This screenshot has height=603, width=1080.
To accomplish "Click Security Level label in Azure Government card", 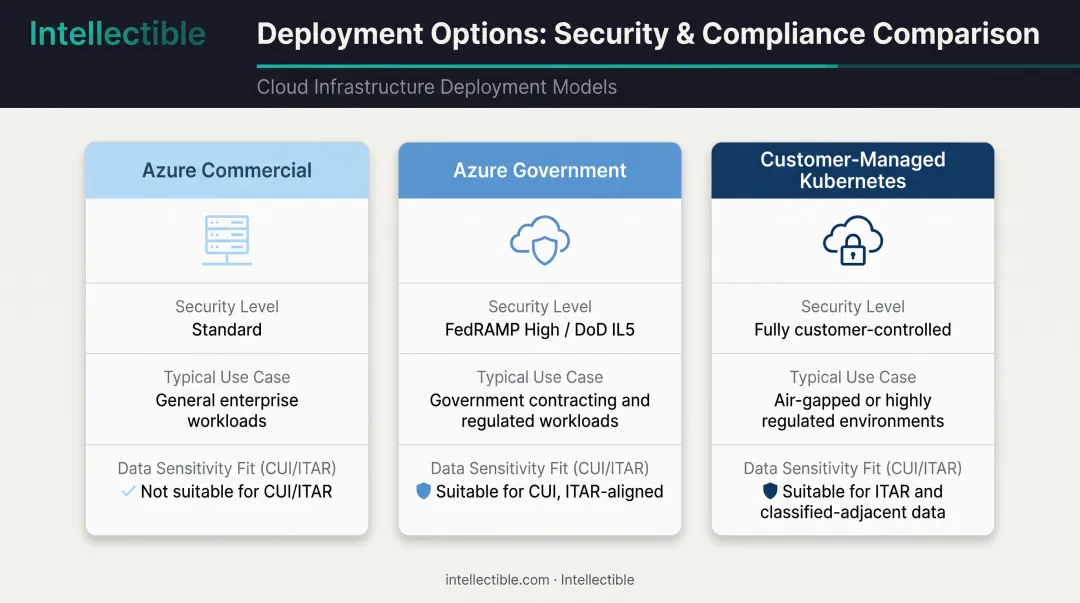I will click(x=540, y=307).
